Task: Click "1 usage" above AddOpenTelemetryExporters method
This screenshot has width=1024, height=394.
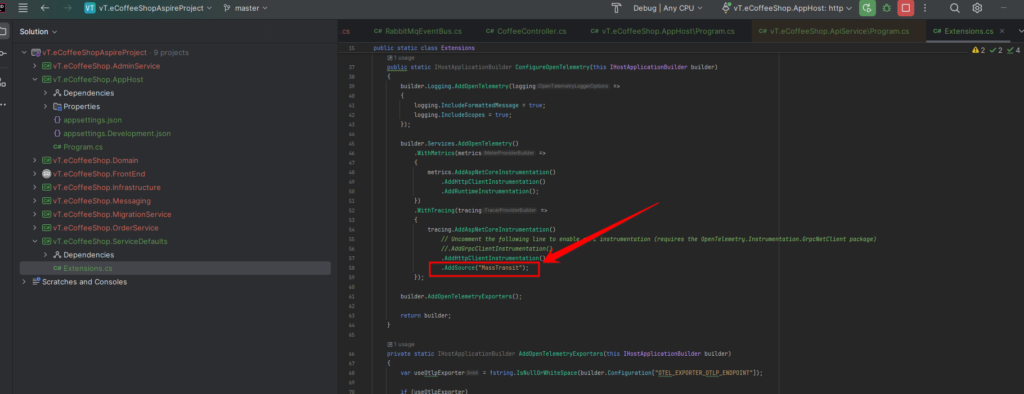Action: tap(402, 344)
